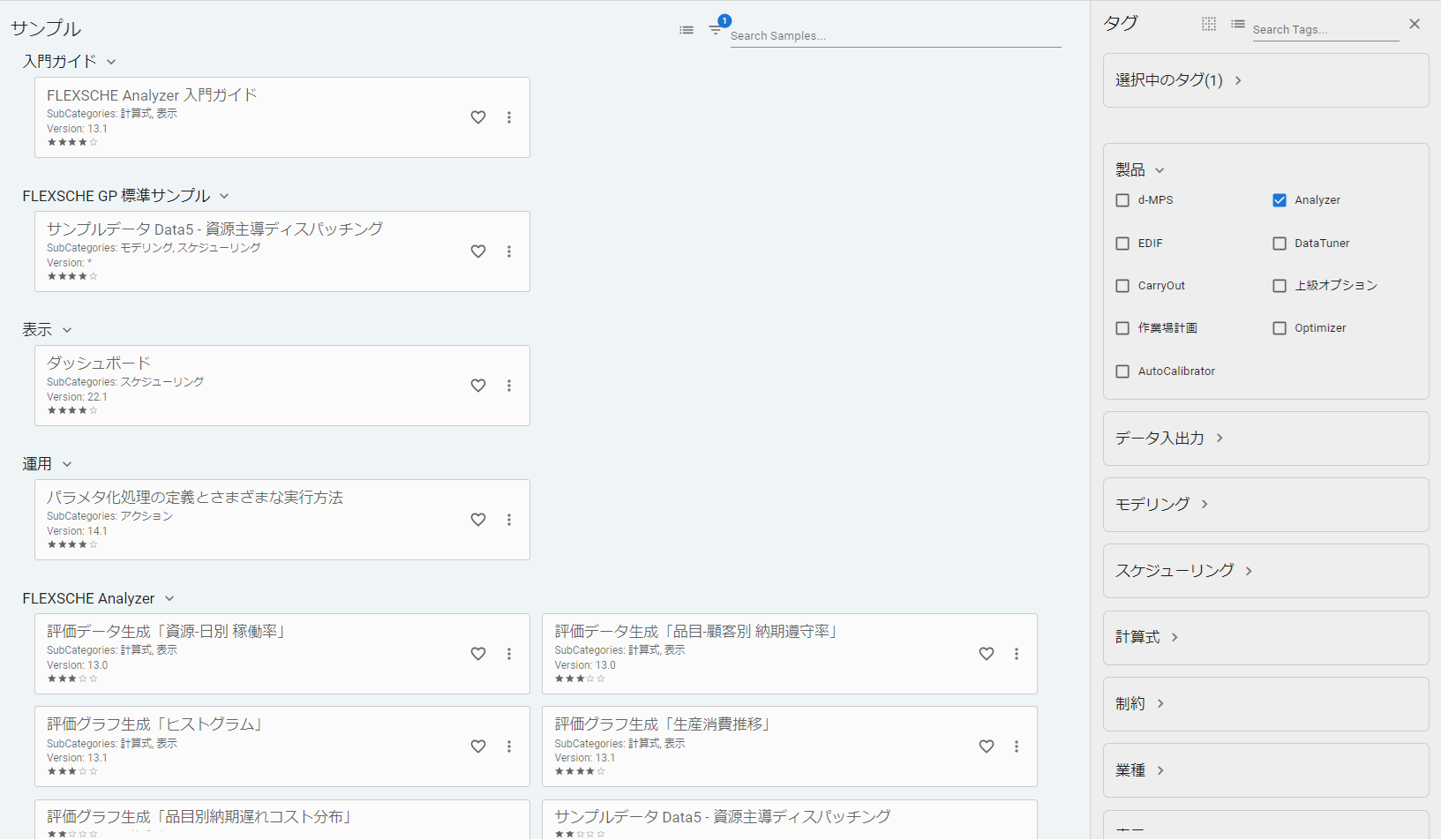Favorite パラメタ化処理の定義とさまざまな実行方法 sample
1441x840 pixels.
478,520
